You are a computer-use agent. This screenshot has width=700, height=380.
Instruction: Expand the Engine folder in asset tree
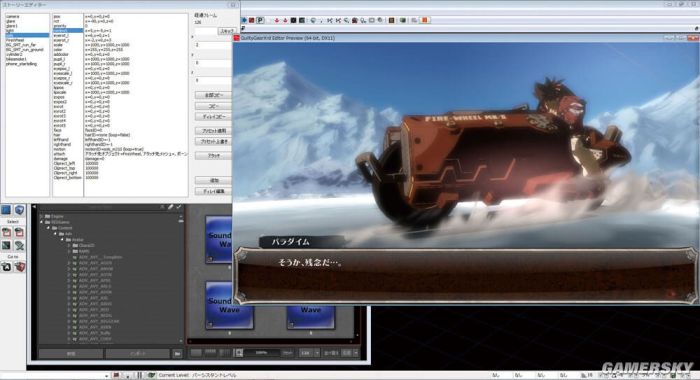[x=42, y=216]
